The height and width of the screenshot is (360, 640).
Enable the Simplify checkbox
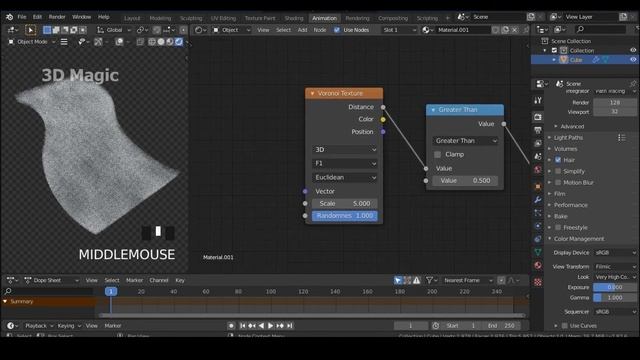click(x=558, y=171)
